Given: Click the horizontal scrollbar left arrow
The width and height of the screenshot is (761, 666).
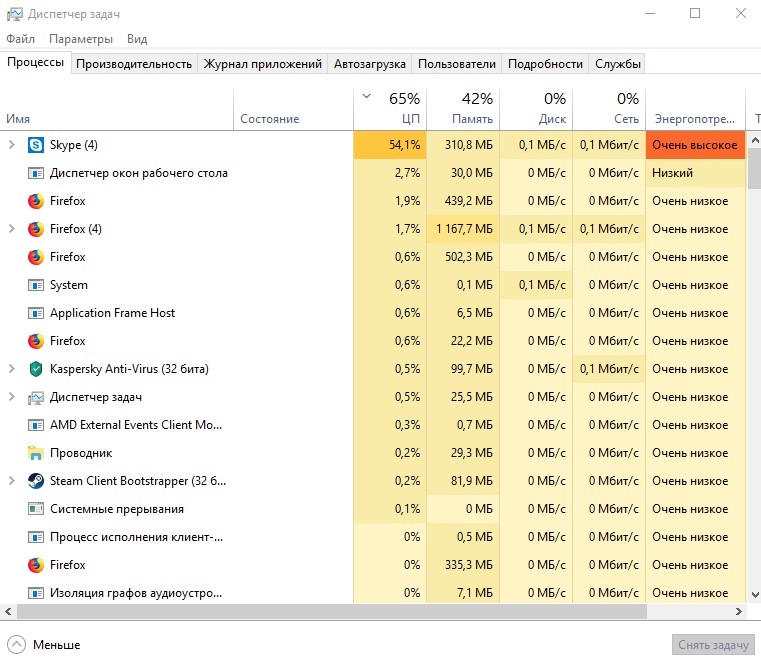Looking at the screenshot, I should point(8,612).
